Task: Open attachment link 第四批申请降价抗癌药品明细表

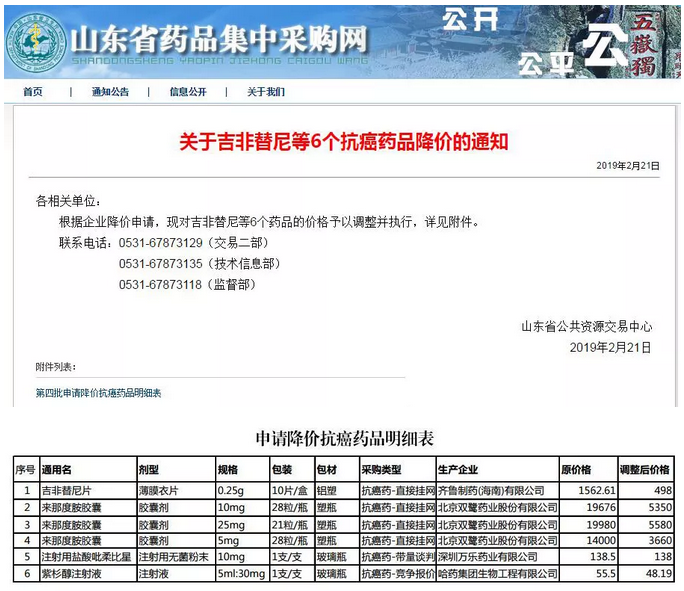Action: pyautogui.click(x=98, y=393)
